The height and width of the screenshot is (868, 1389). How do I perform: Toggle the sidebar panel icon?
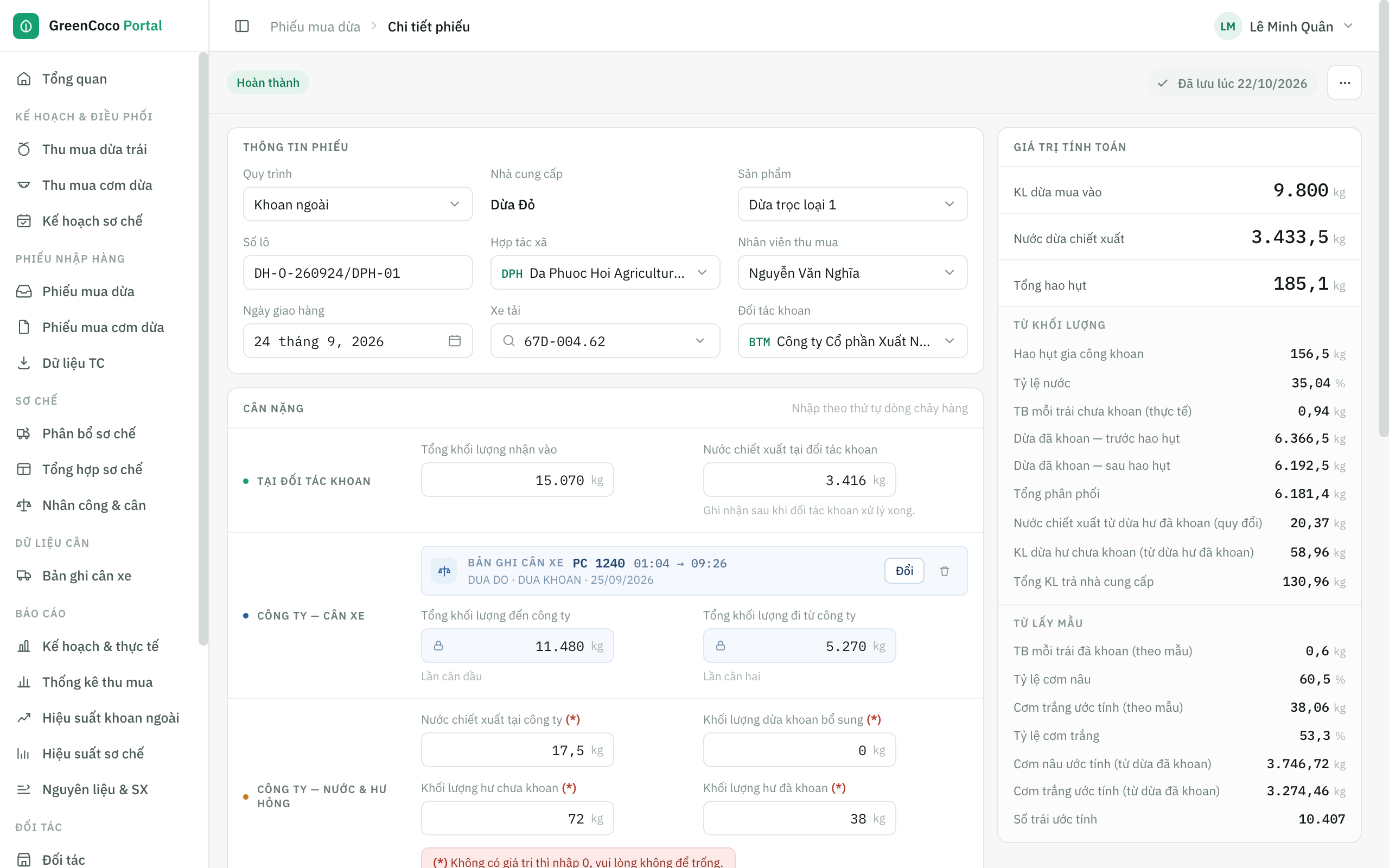tap(241, 27)
